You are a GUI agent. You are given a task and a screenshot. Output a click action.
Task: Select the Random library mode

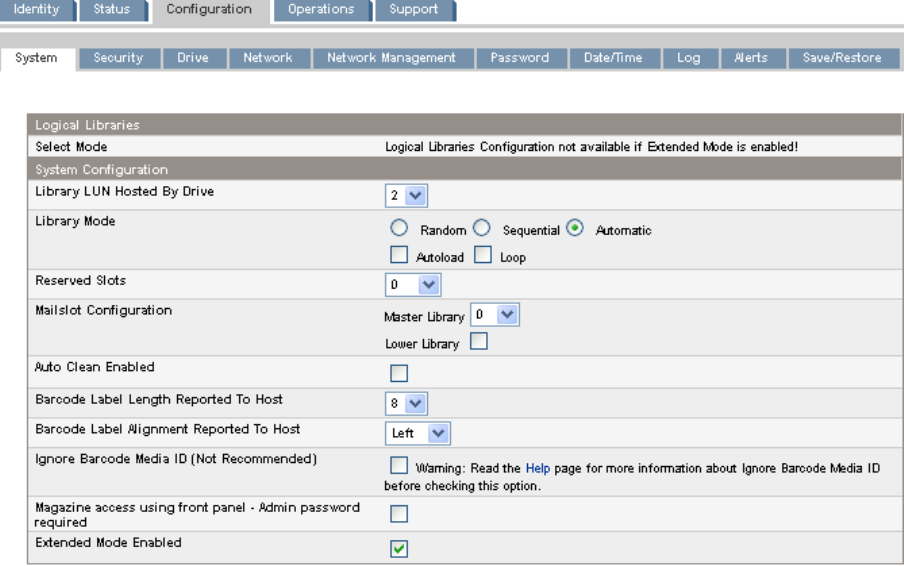[397, 230]
